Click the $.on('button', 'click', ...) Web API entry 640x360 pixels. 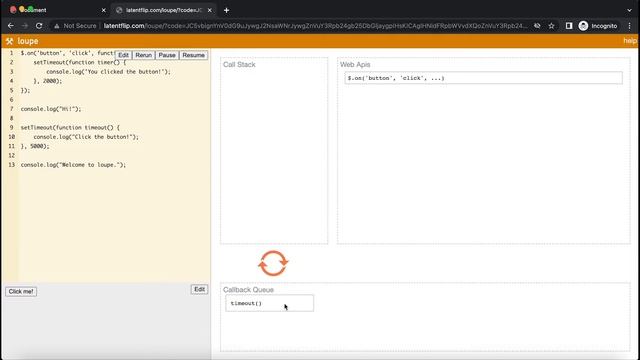pos(483,78)
